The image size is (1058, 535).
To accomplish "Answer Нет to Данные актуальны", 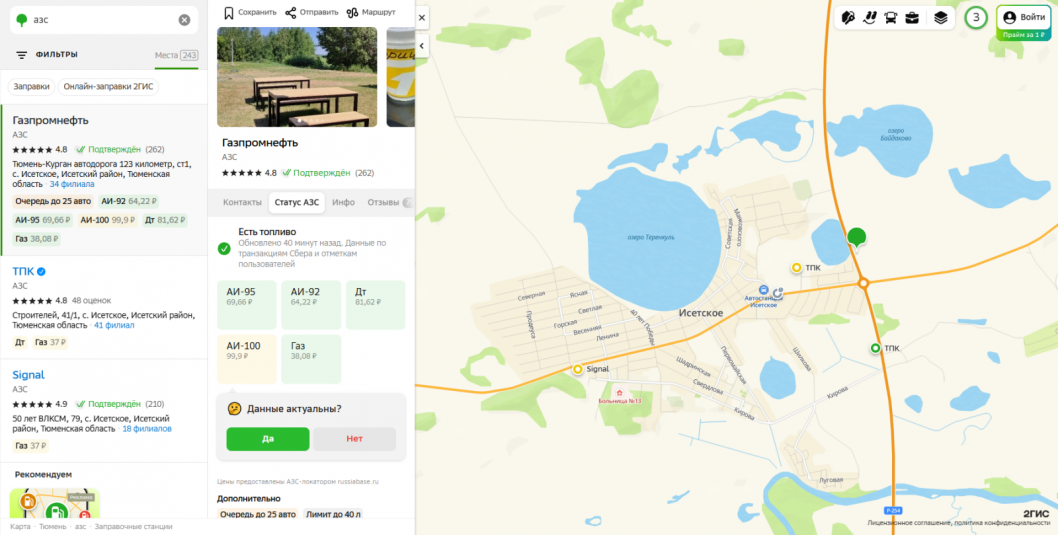I will (x=354, y=439).
